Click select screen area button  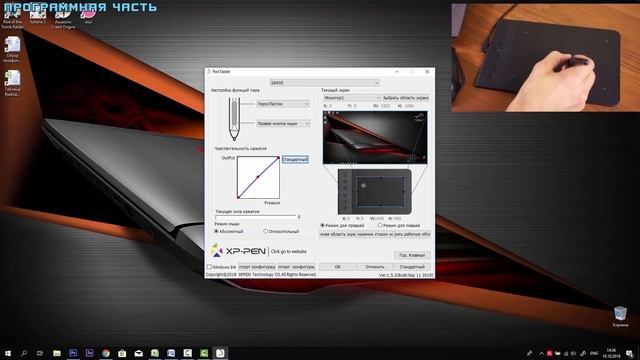coord(406,98)
